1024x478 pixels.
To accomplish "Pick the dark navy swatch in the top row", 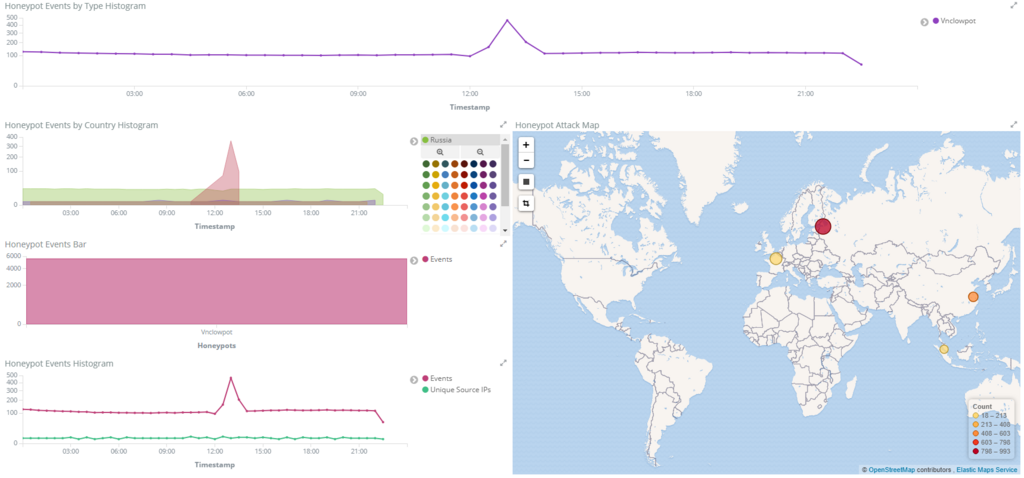I will point(473,164).
